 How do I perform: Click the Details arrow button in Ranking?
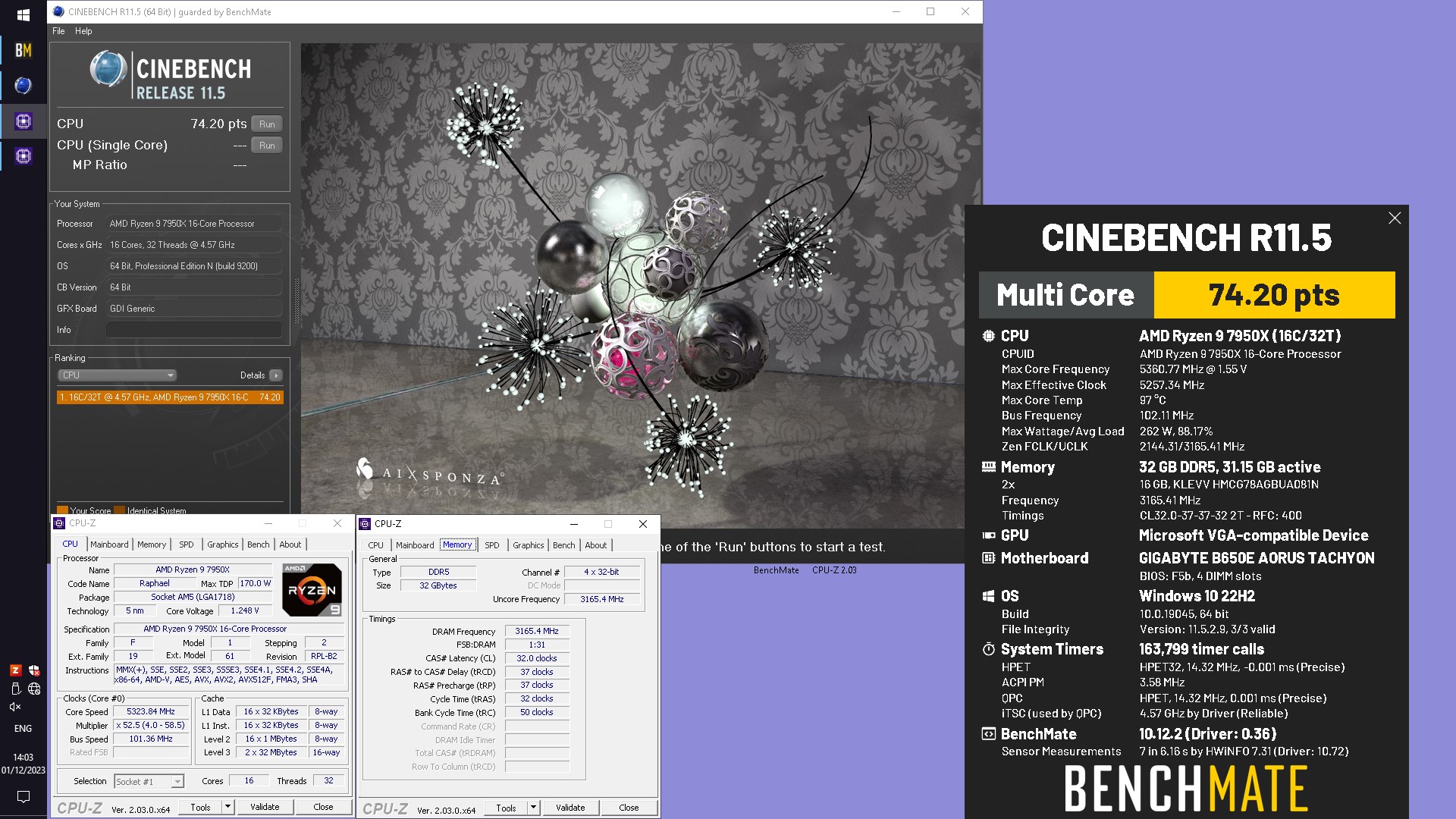pos(276,375)
